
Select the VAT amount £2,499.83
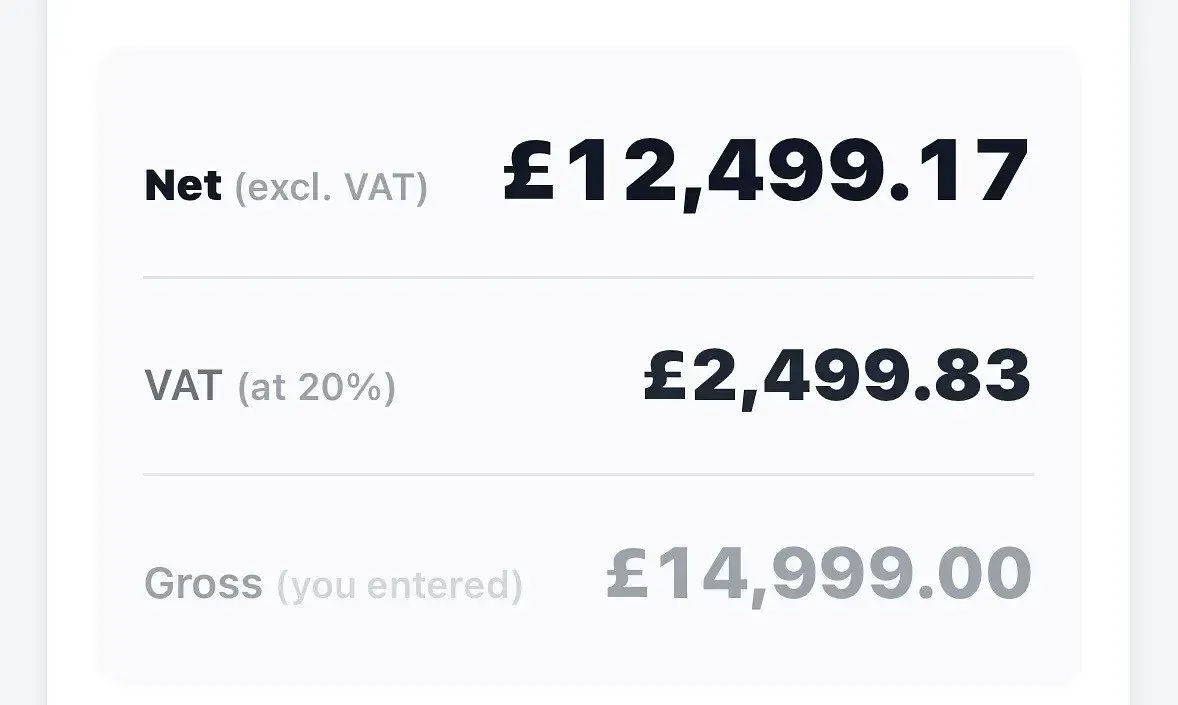tap(837, 377)
